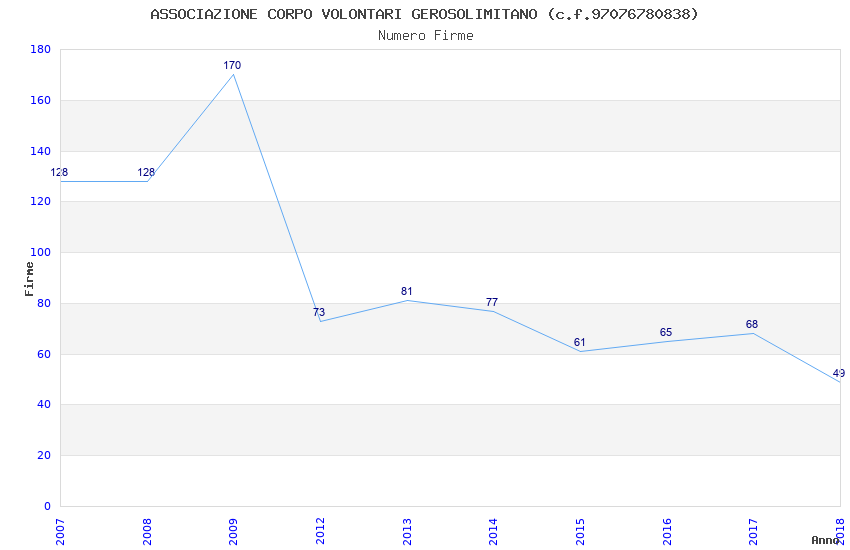Viewport: 850px width, 550px height.
Task: Select the 128 data label at 2007
Action: tap(59, 172)
